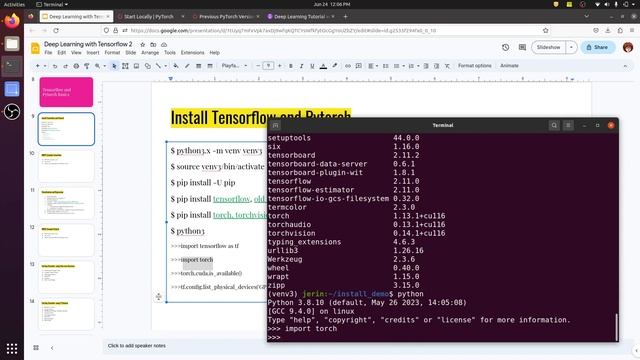Click the Insert link icon
The image size is (640, 360).
tap(348, 66)
